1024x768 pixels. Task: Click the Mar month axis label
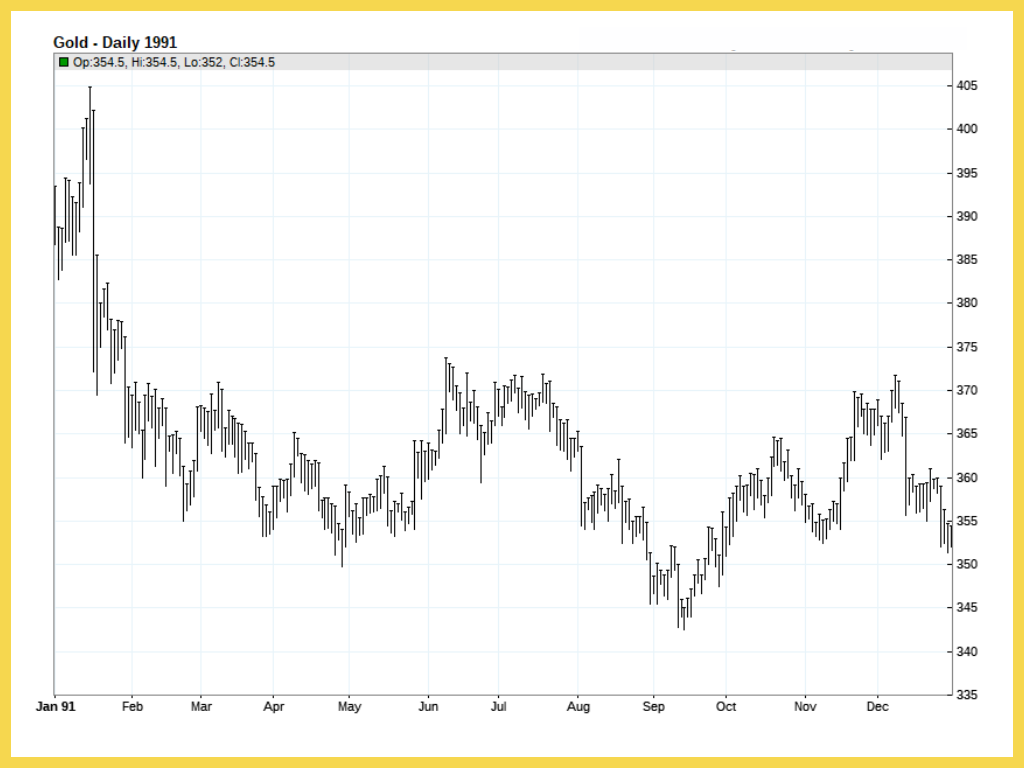click(x=201, y=707)
